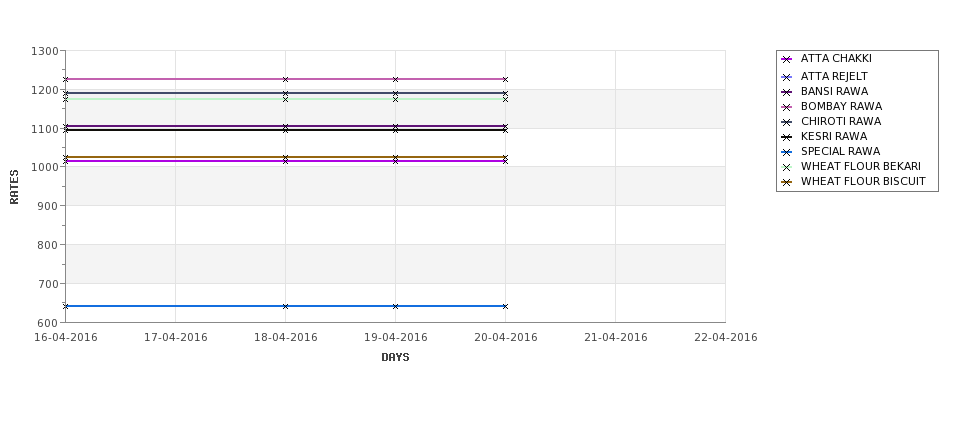Click the DAYS axis title
Image resolution: width=975 pixels, height=429 pixels.
tap(395, 358)
